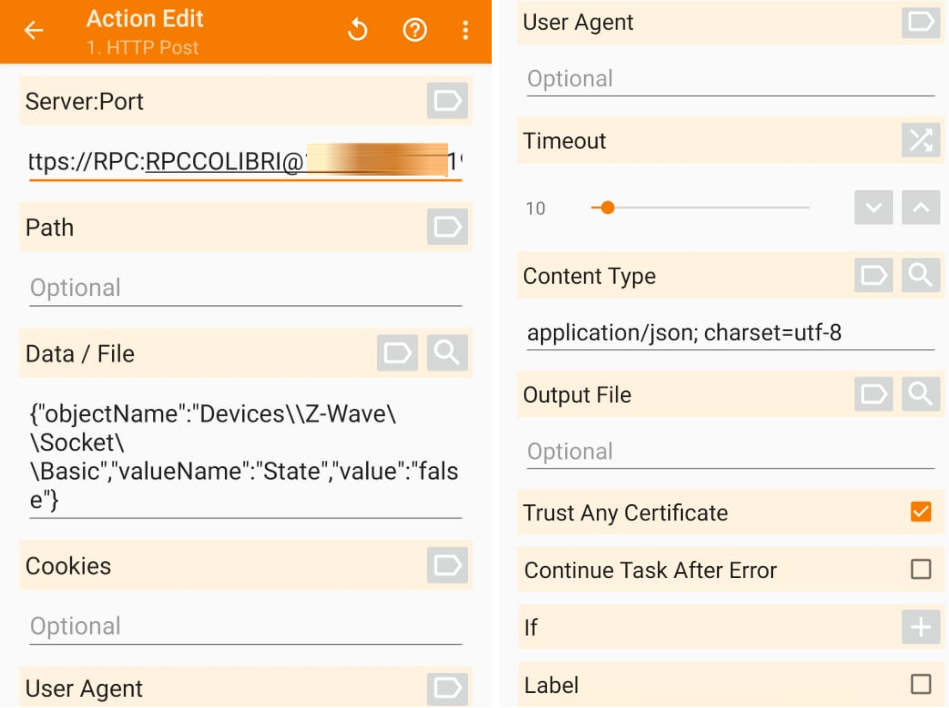Click the search icon for Data / File

447,353
